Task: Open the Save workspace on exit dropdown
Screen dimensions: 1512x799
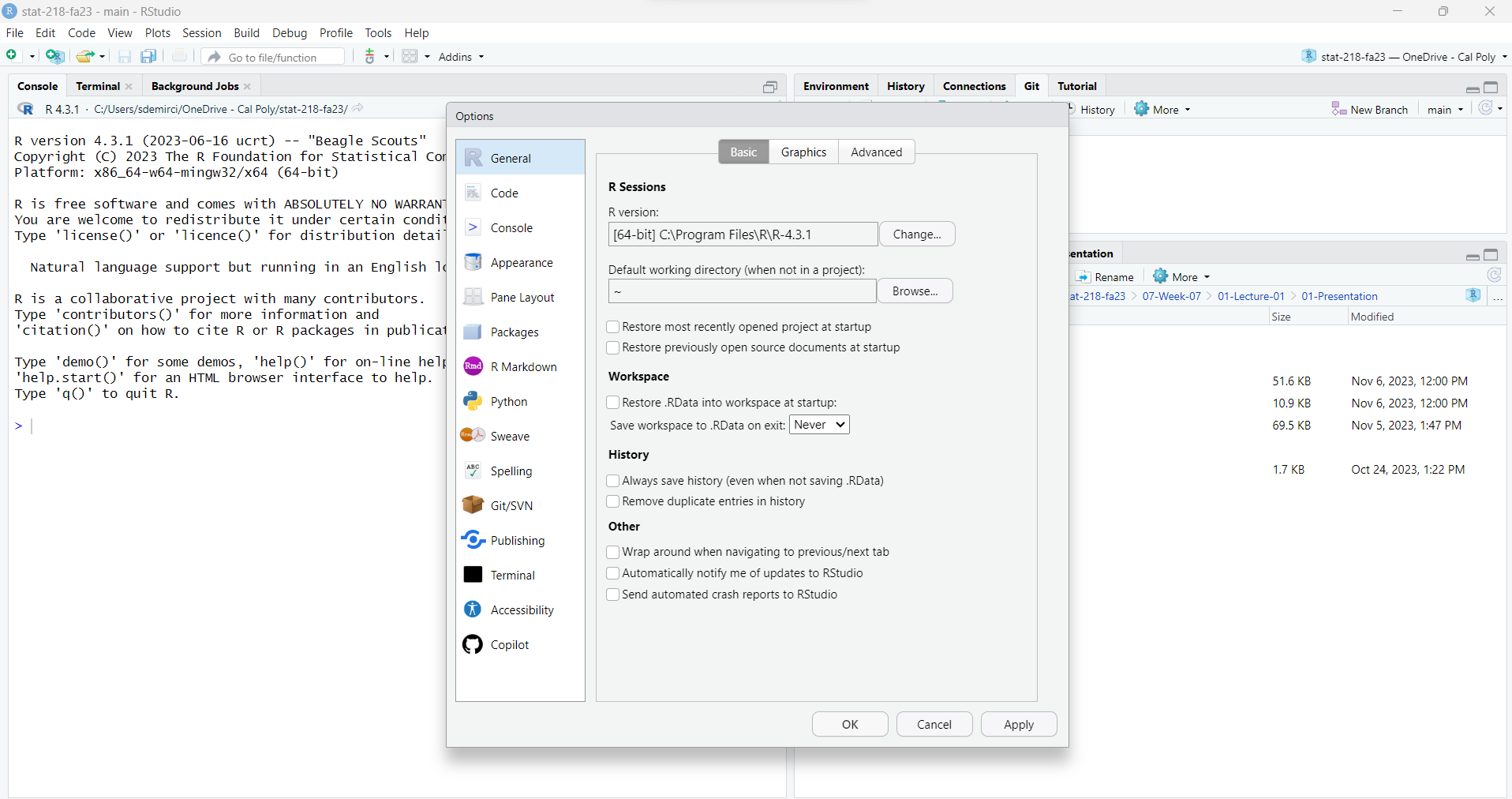Action: (x=819, y=425)
